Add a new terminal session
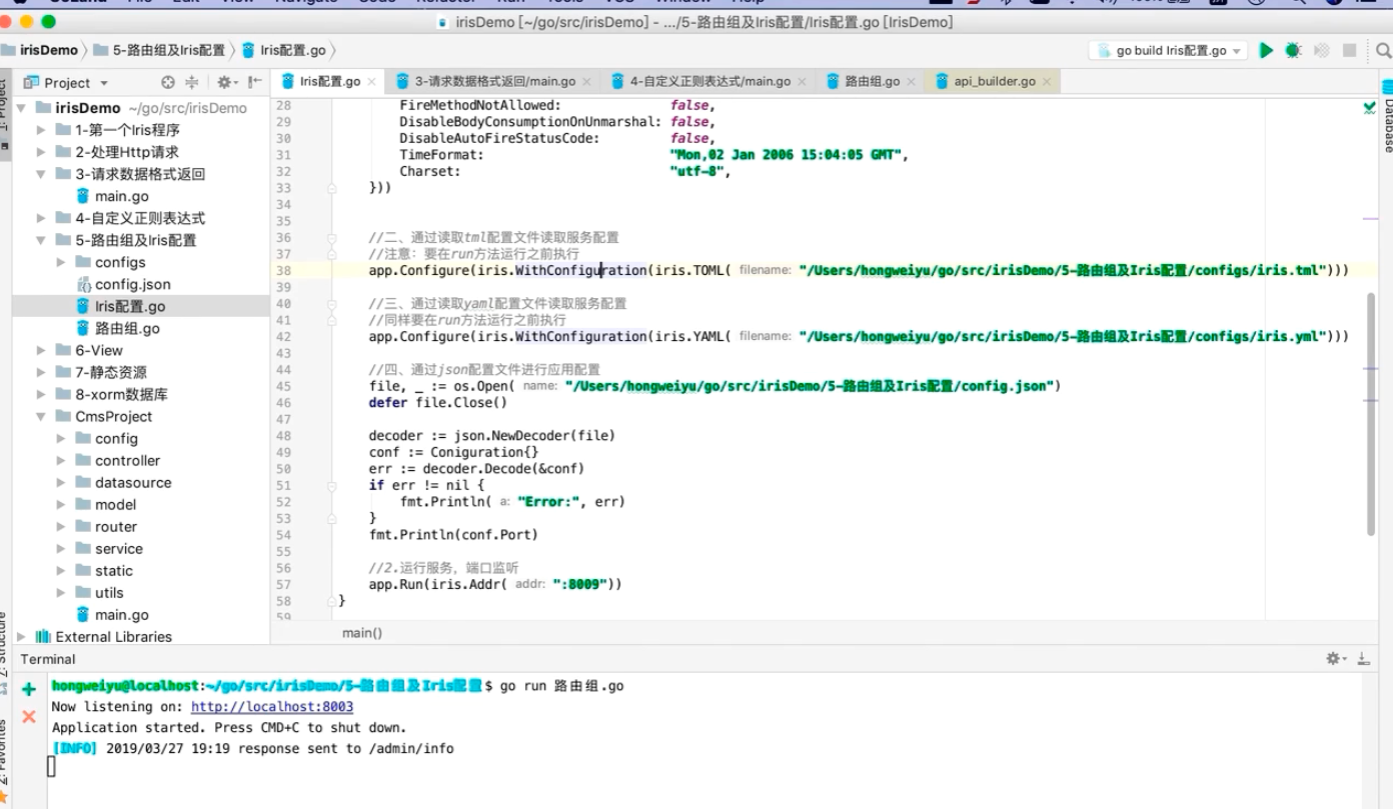Image resolution: width=1393 pixels, height=809 pixels. (29, 689)
